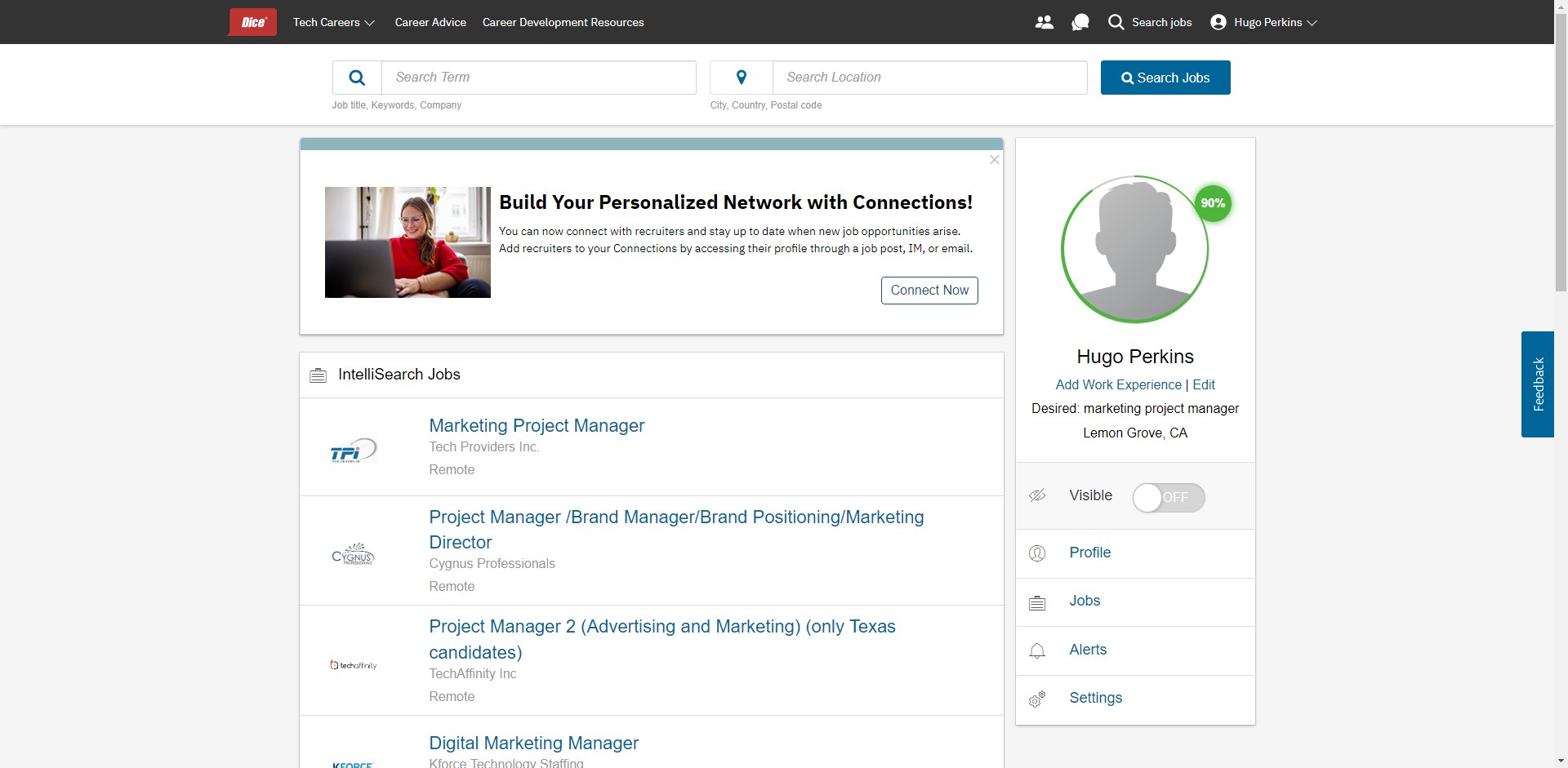Toggle the Visible profile switch on
This screenshot has width=1568, height=768.
tap(1169, 498)
